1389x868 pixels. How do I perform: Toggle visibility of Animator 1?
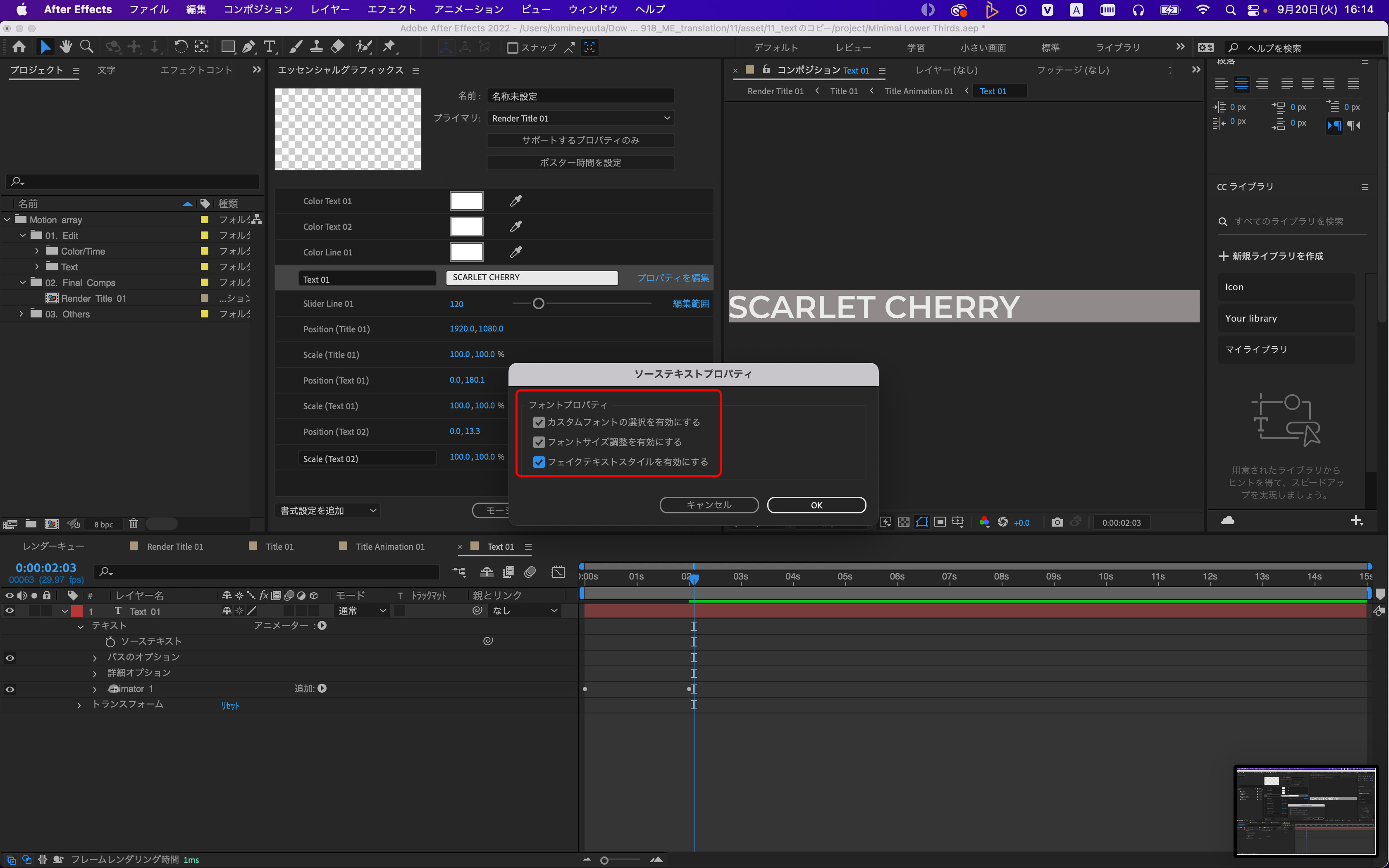click(10, 689)
